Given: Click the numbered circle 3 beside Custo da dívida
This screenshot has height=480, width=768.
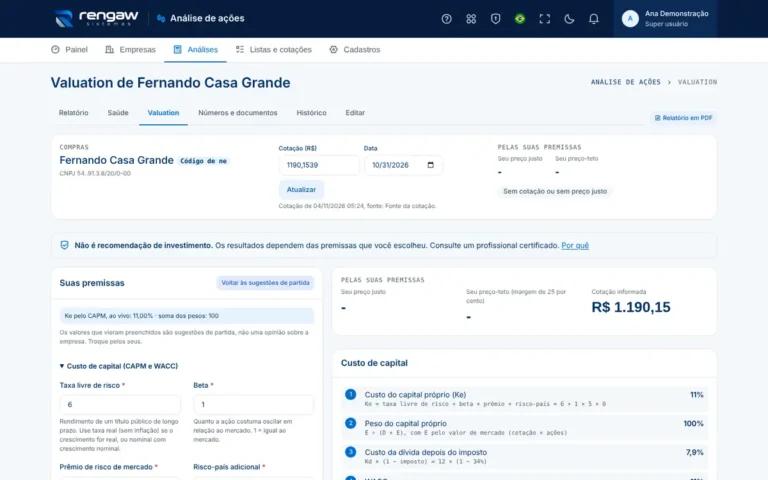Looking at the screenshot, I should (350, 452).
